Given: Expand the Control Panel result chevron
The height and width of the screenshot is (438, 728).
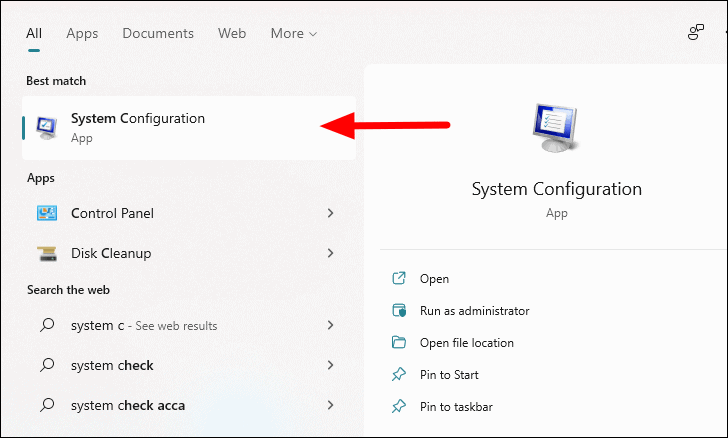Looking at the screenshot, I should click(331, 213).
